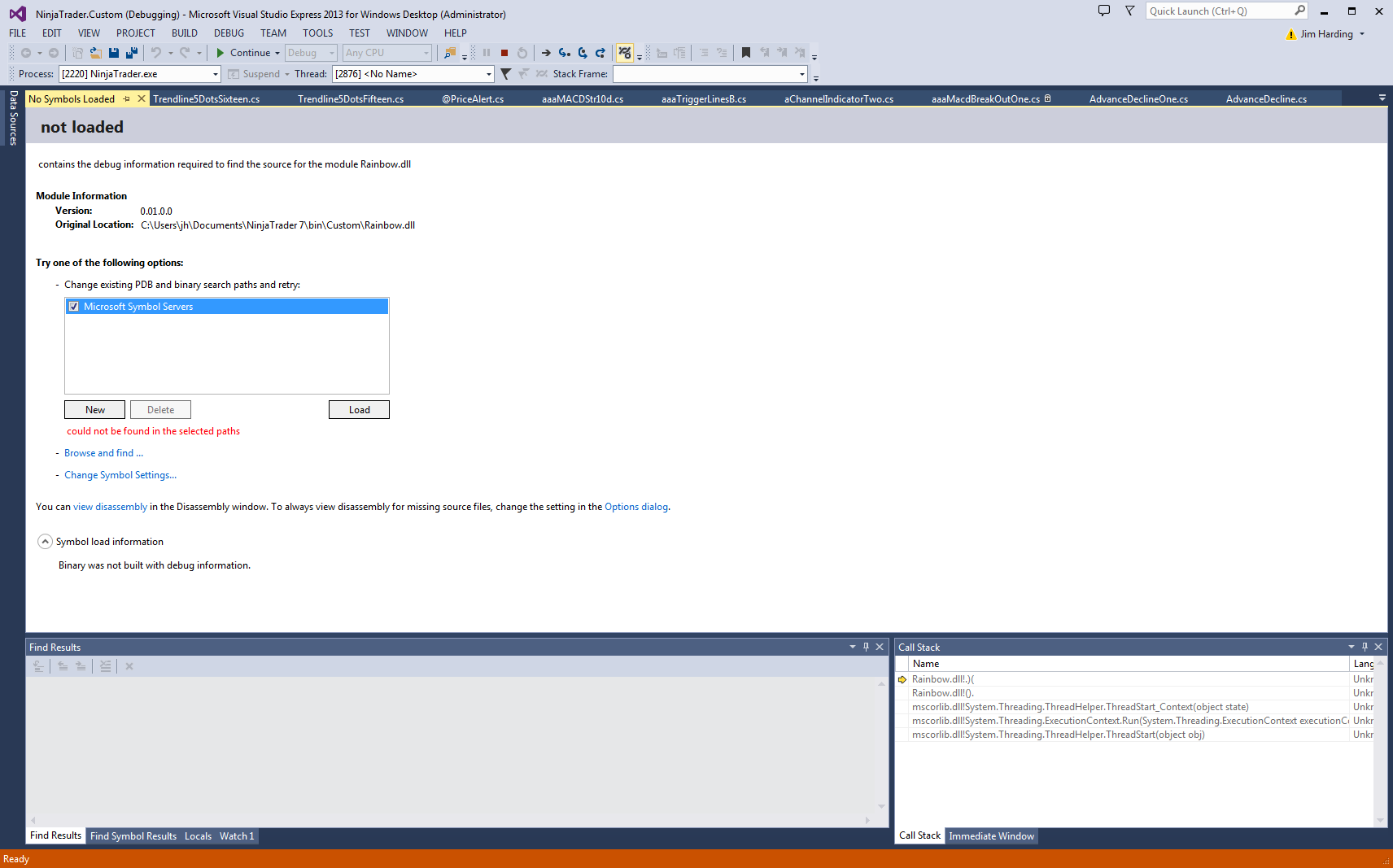
Task: Click the Save All icon
Action: click(132, 53)
